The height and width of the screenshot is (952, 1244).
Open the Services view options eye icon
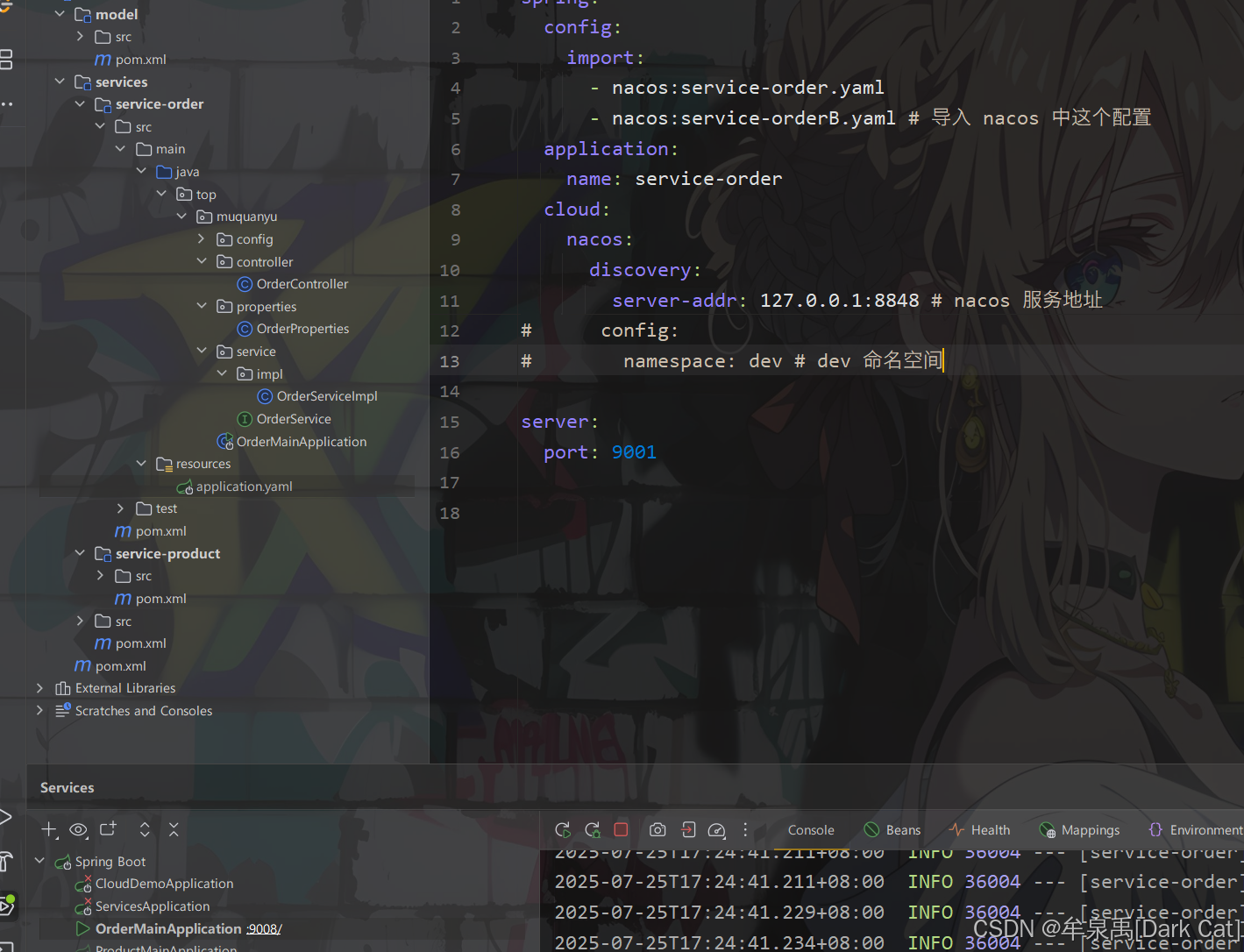[78, 829]
